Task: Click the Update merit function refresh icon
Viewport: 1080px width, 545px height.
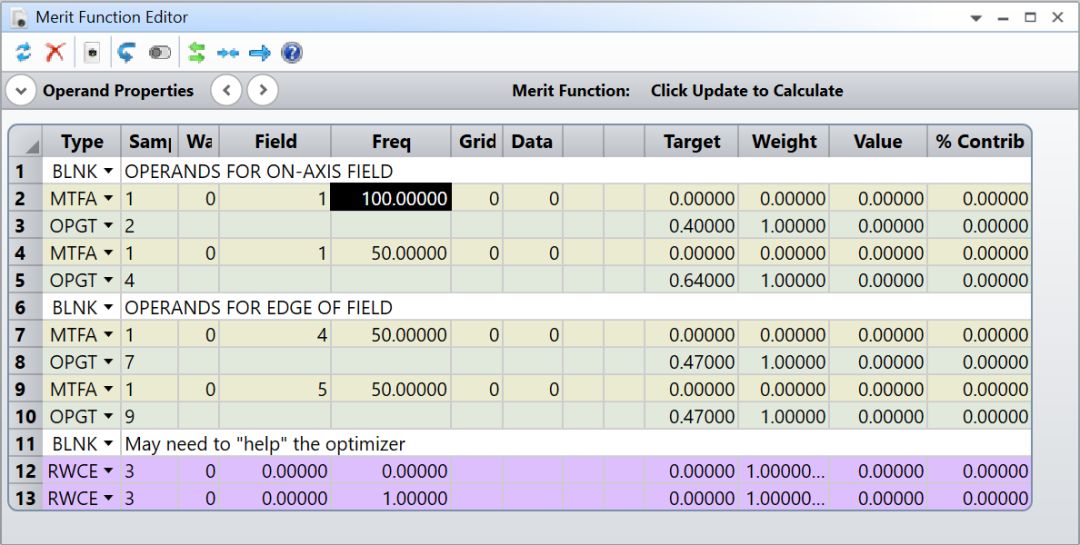Action: tap(24, 53)
